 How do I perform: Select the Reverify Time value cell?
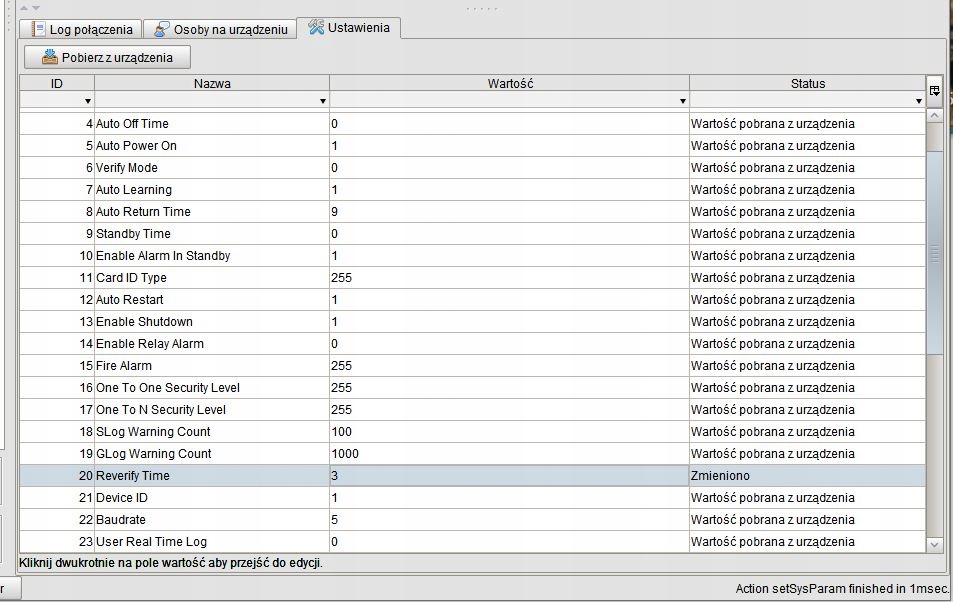coord(508,476)
